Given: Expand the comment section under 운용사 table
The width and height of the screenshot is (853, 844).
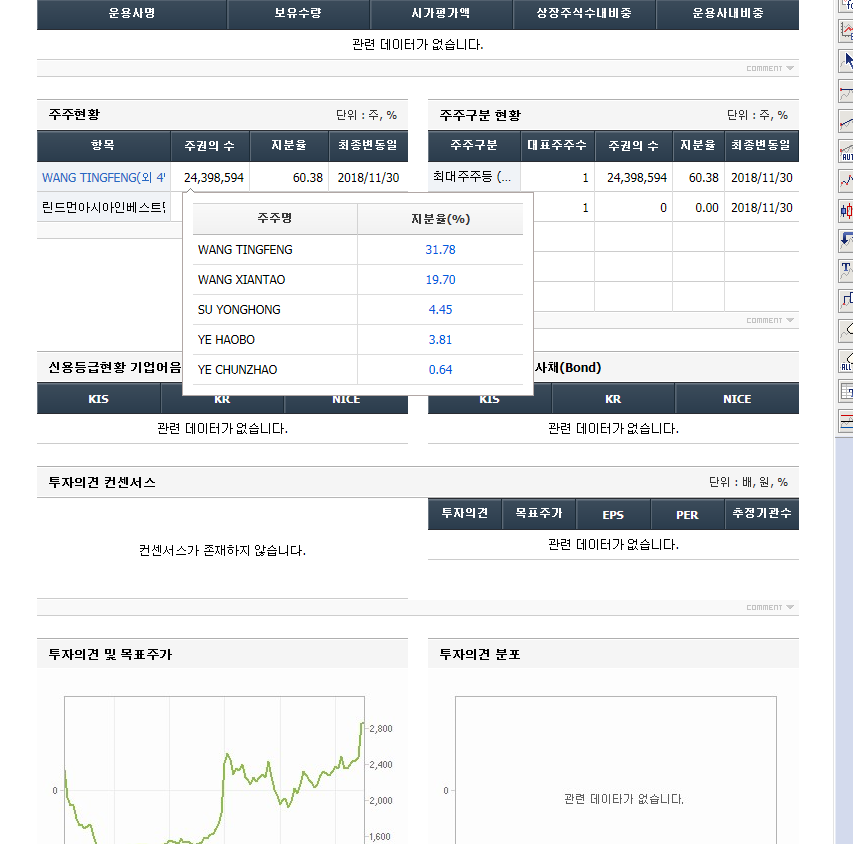Looking at the screenshot, I should click(x=770, y=68).
